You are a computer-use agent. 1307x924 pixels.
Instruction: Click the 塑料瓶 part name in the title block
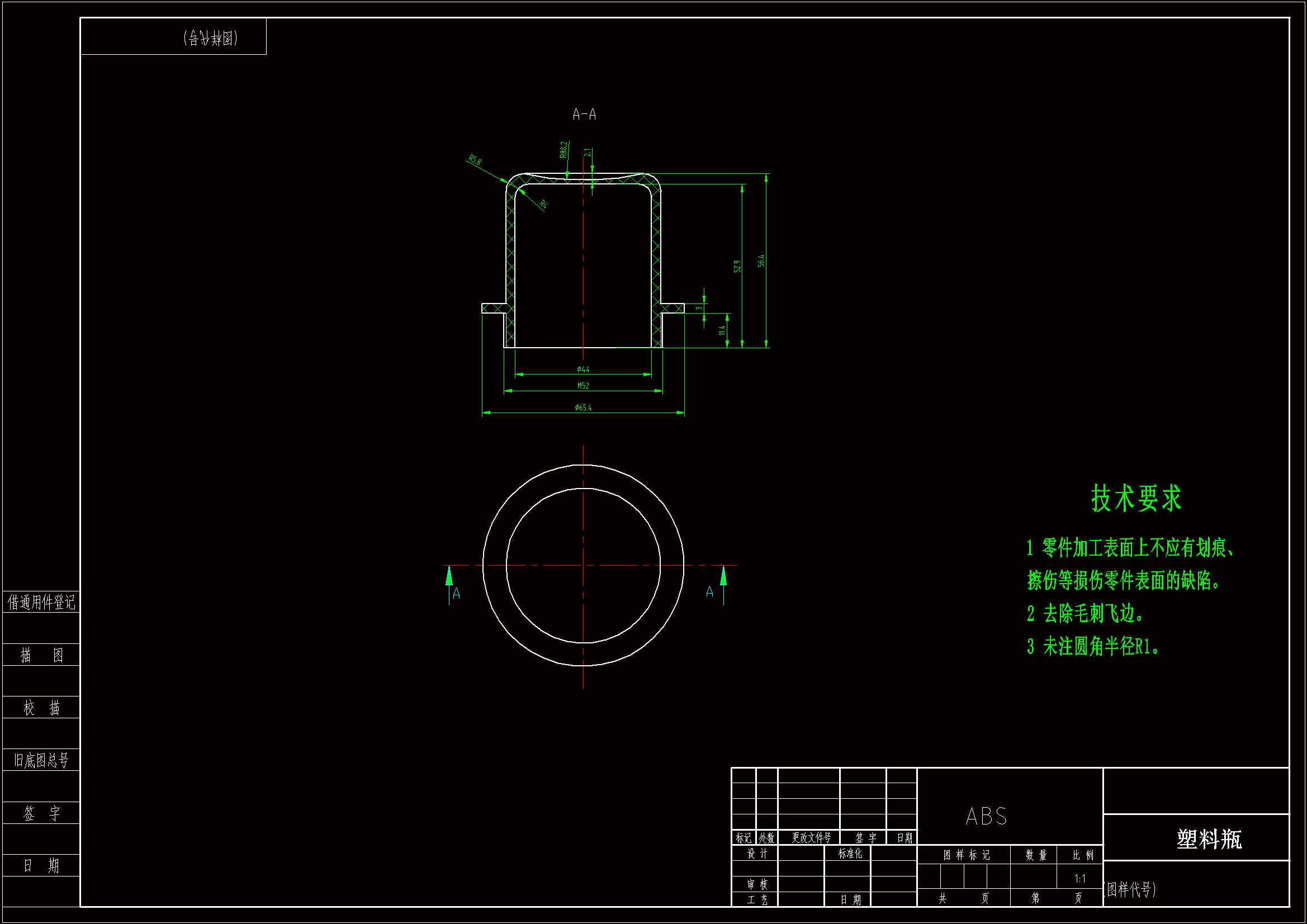tap(1209, 839)
